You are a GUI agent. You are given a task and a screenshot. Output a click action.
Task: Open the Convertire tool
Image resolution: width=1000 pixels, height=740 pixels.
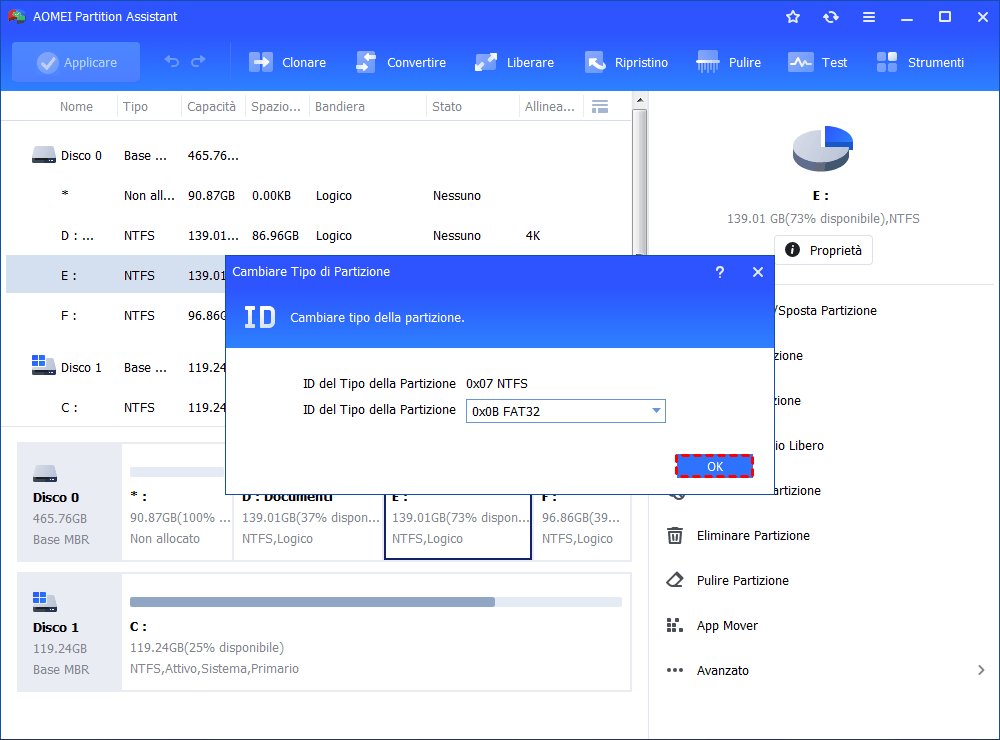pos(401,63)
